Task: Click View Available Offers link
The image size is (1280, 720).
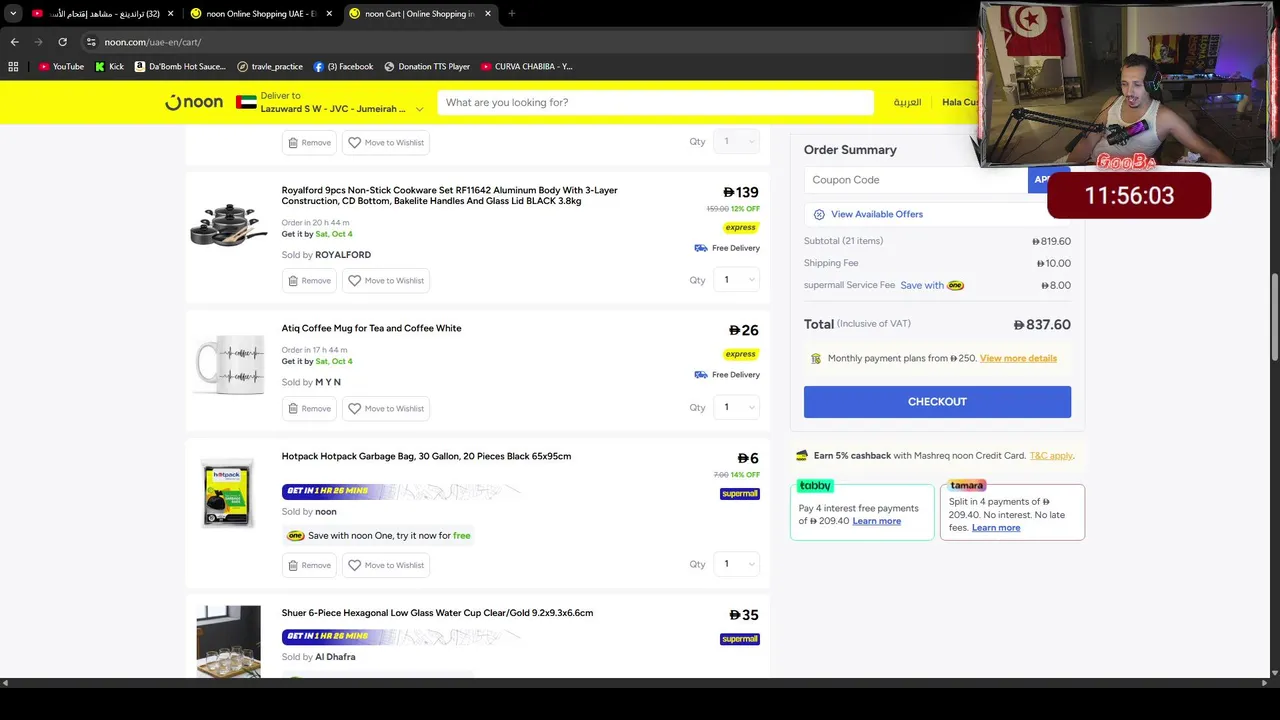Action: (877, 214)
